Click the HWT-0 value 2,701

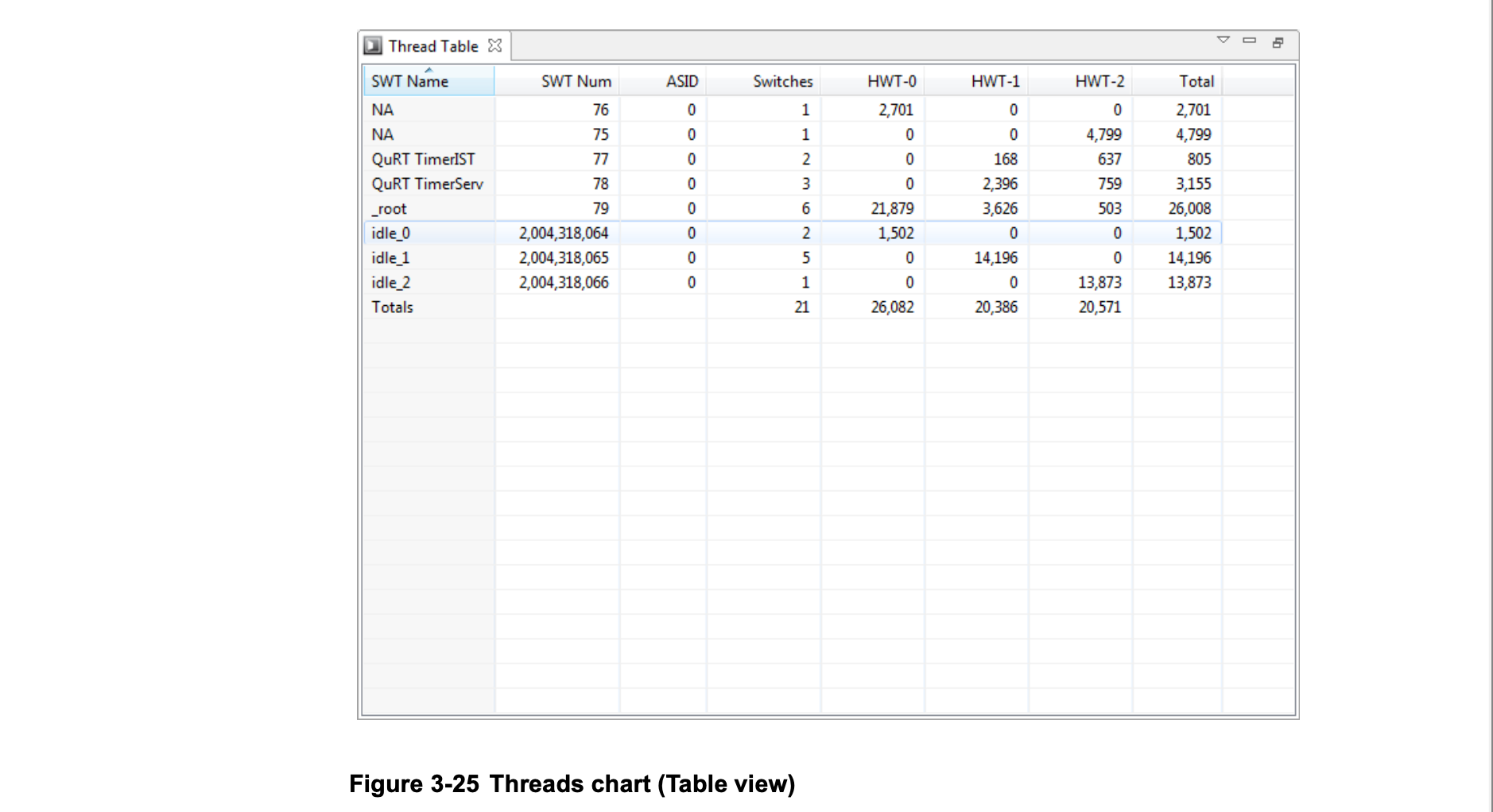pos(896,110)
